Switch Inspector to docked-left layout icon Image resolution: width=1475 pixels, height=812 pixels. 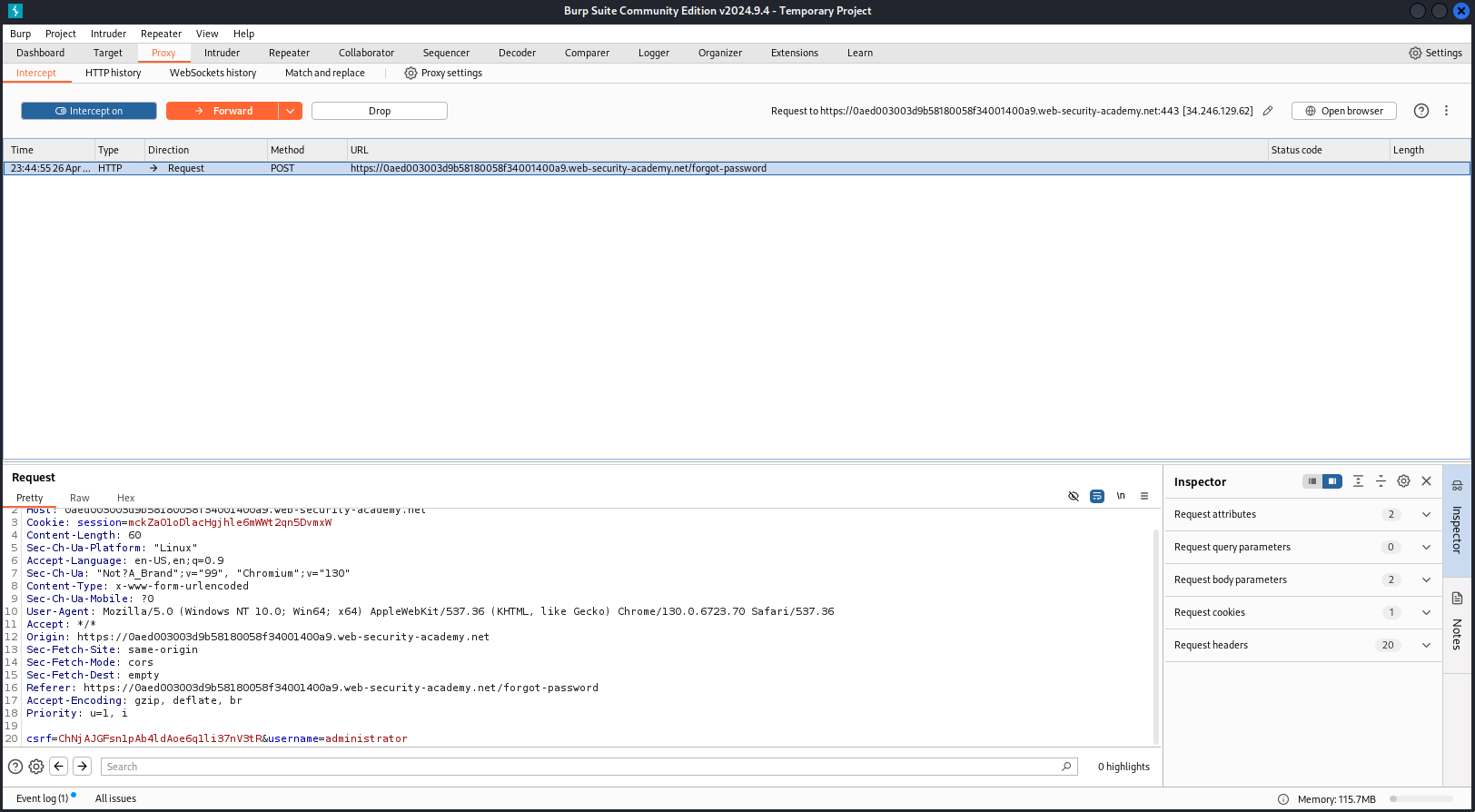click(x=1312, y=481)
